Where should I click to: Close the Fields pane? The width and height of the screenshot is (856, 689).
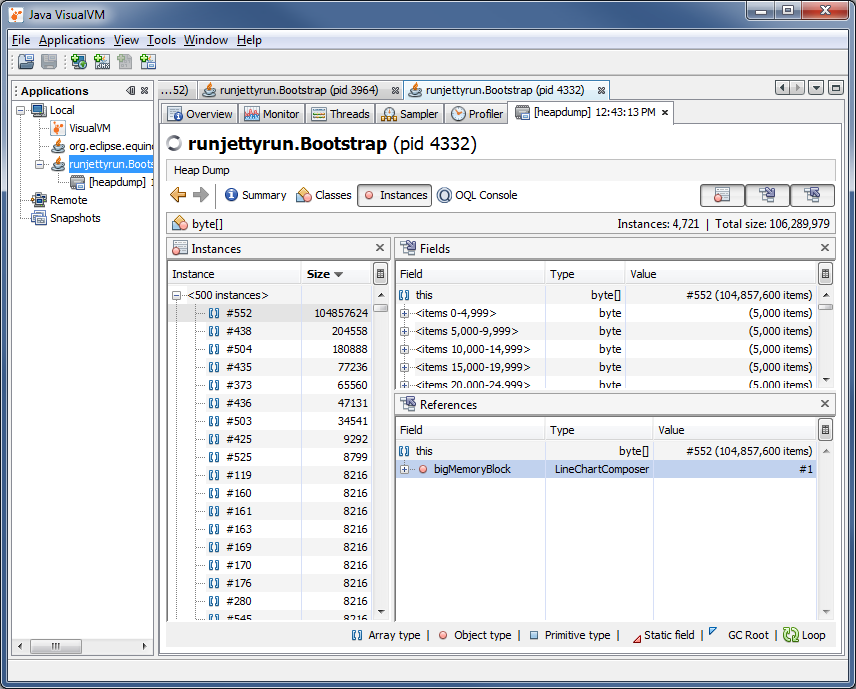[825, 248]
